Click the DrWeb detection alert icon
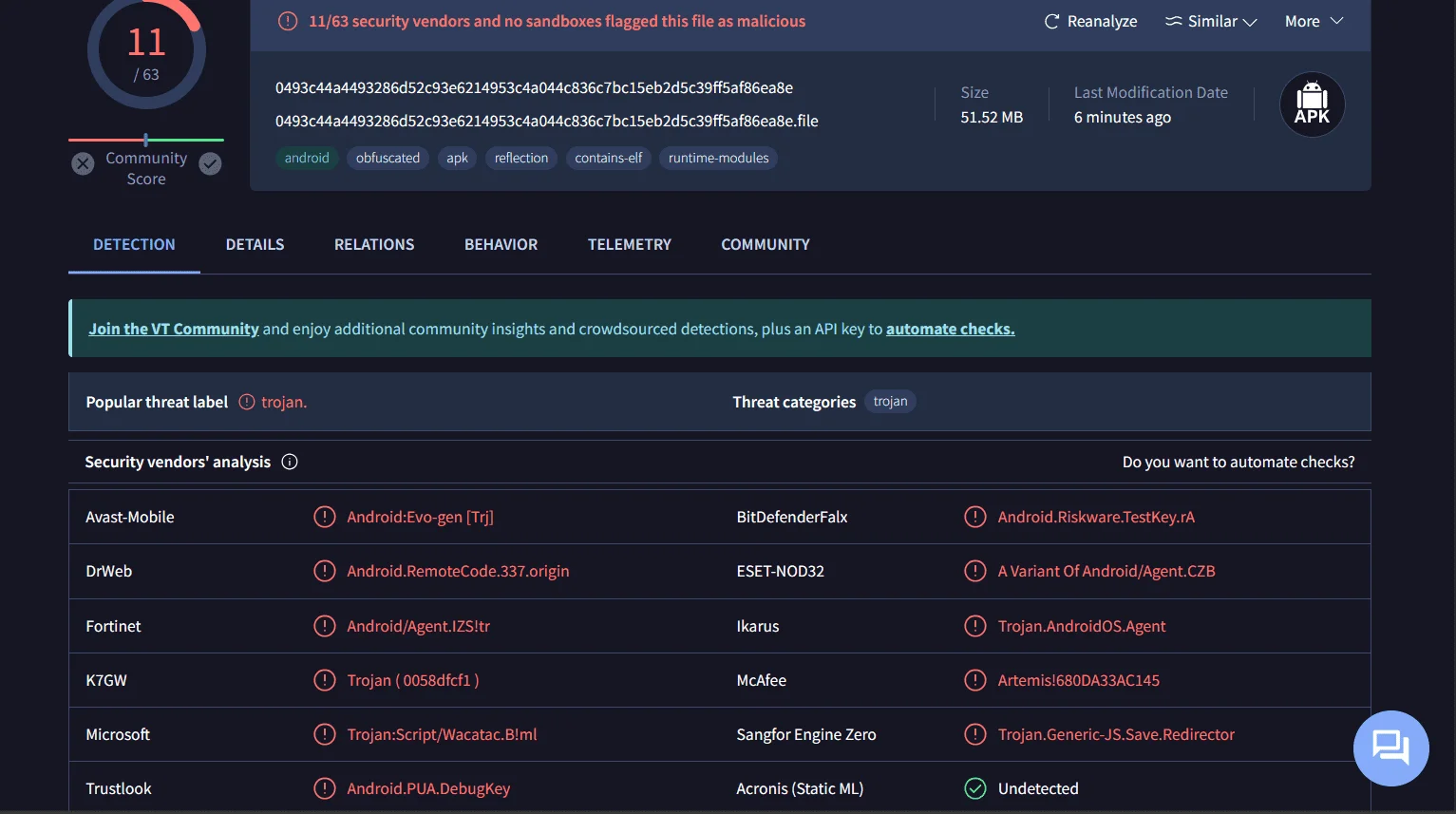This screenshot has width=1456, height=814. pos(325,571)
